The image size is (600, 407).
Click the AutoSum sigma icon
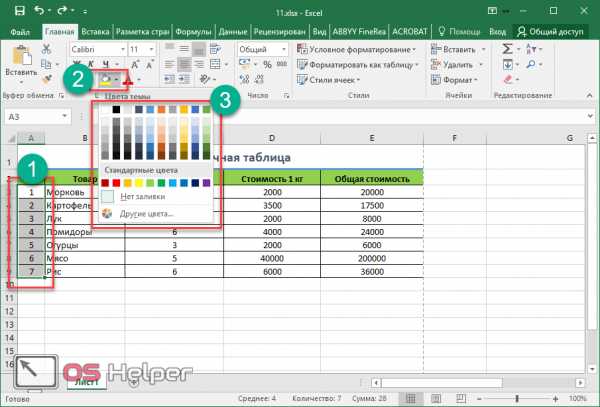coord(507,49)
